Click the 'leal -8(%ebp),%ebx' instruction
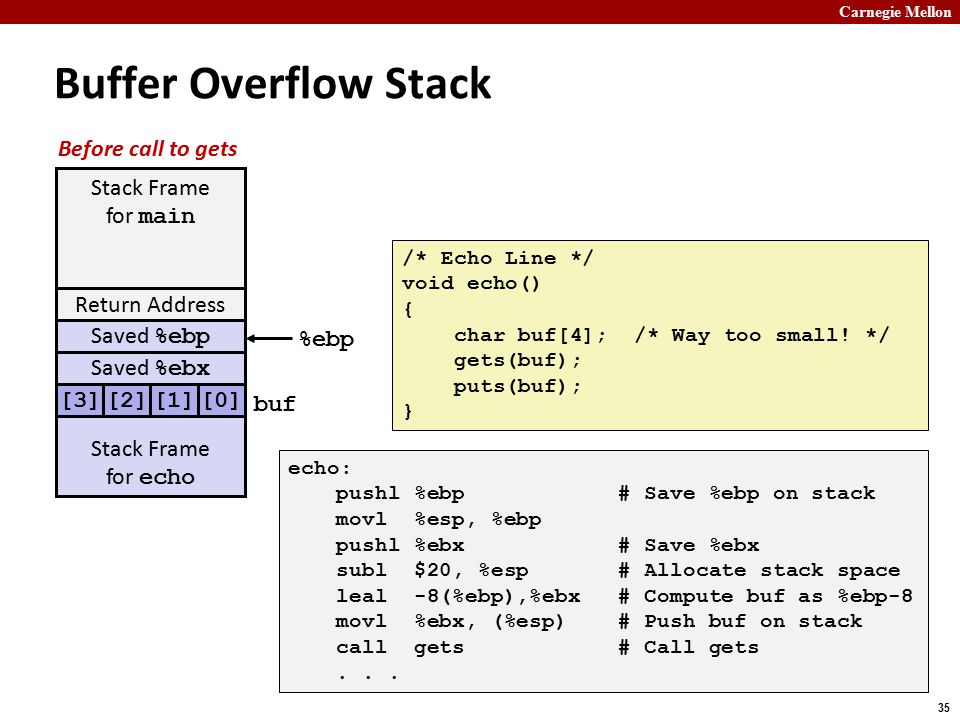The image size is (960, 720). [x=457, y=596]
